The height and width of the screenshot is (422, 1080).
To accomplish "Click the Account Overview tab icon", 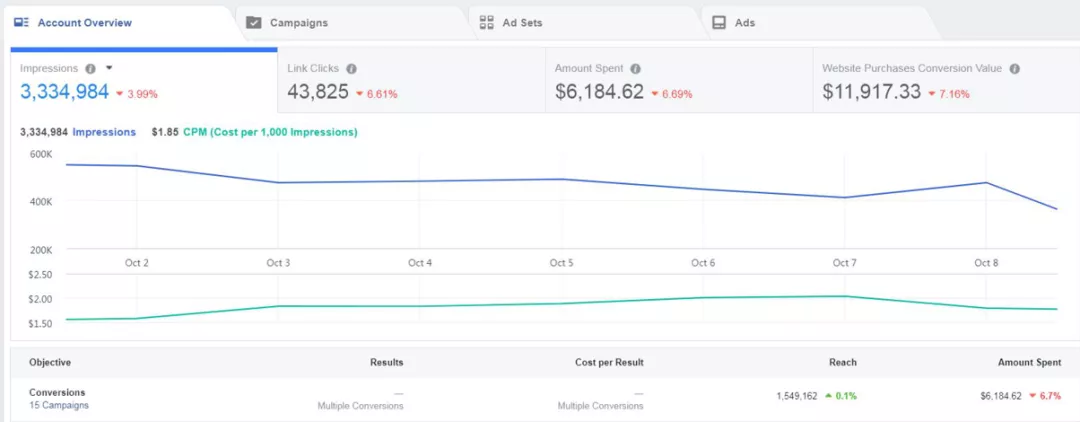I will 21,22.
